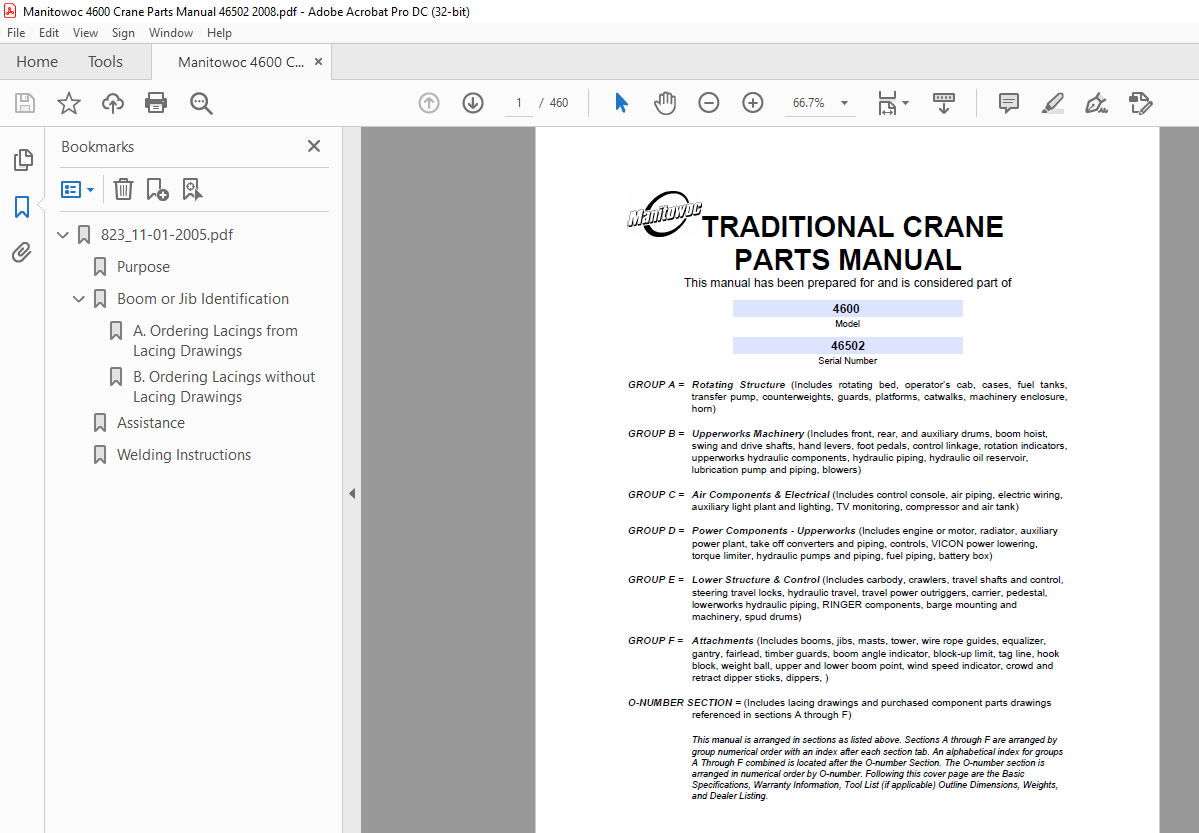Close the Manitowoc 4600 document tab
The height and width of the screenshot is (833, 1199).
point(319,62)
